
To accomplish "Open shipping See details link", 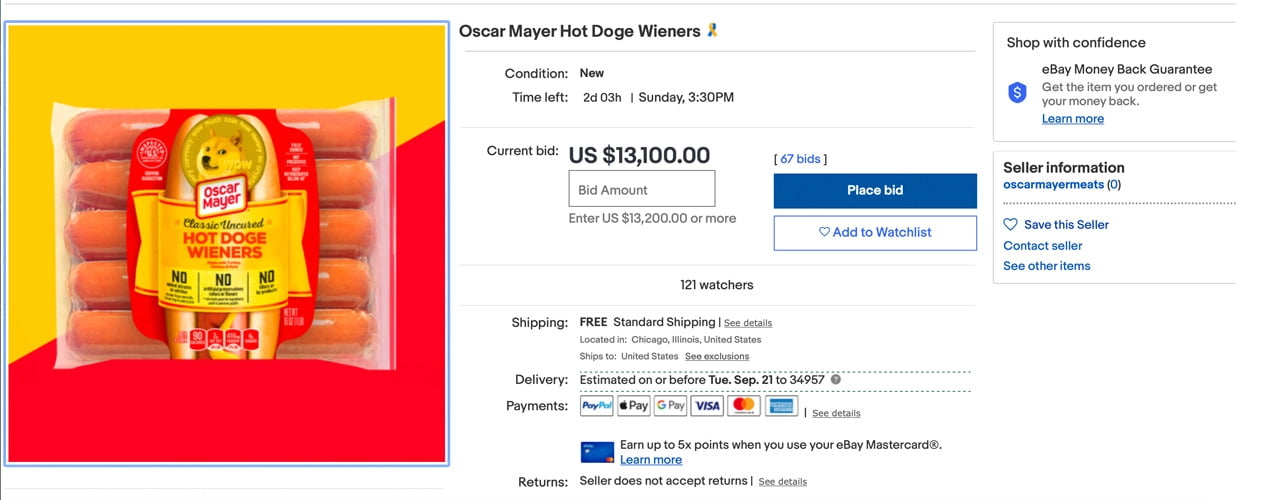I will 748,323.
